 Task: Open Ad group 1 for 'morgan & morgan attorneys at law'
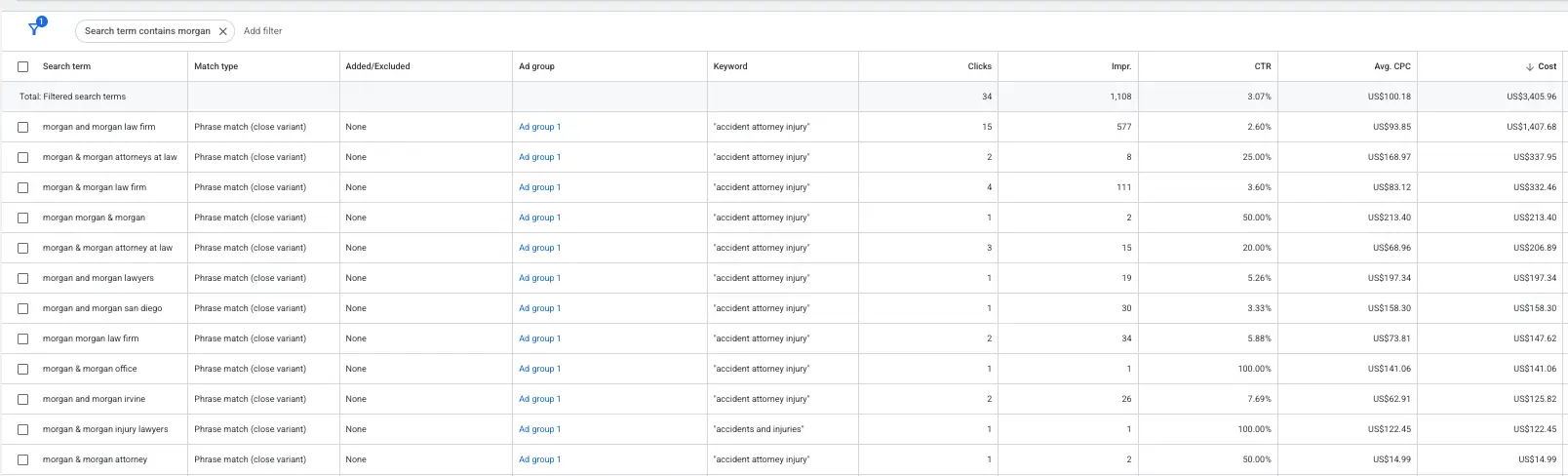(539, 157)
